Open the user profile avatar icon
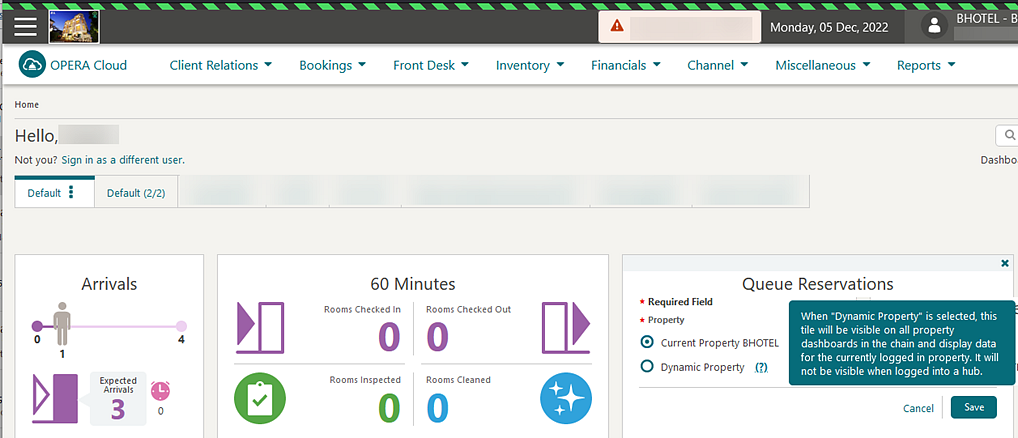 pyautogui.click(x=934, y=26)
